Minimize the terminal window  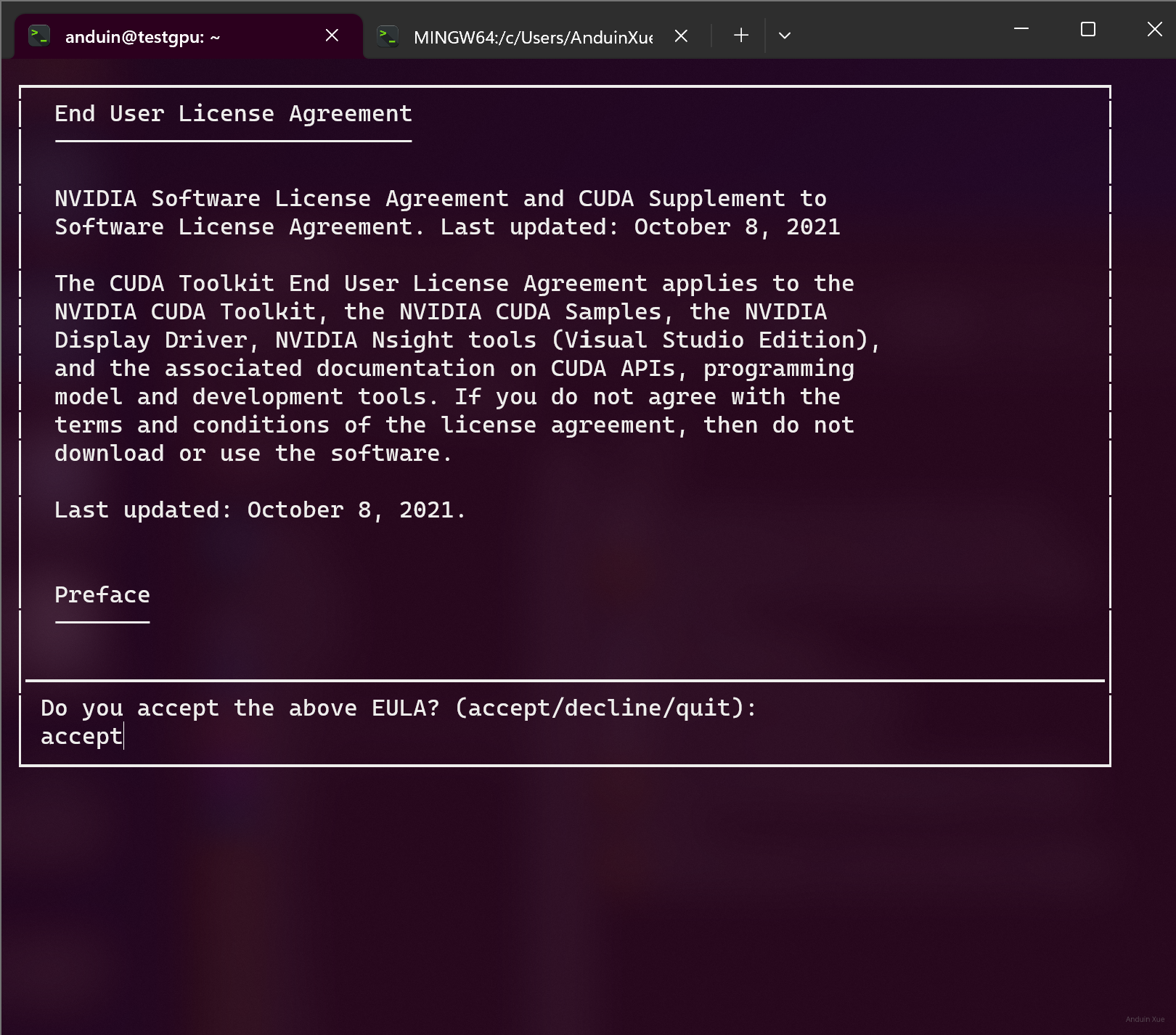click(x=1021, y=29)
